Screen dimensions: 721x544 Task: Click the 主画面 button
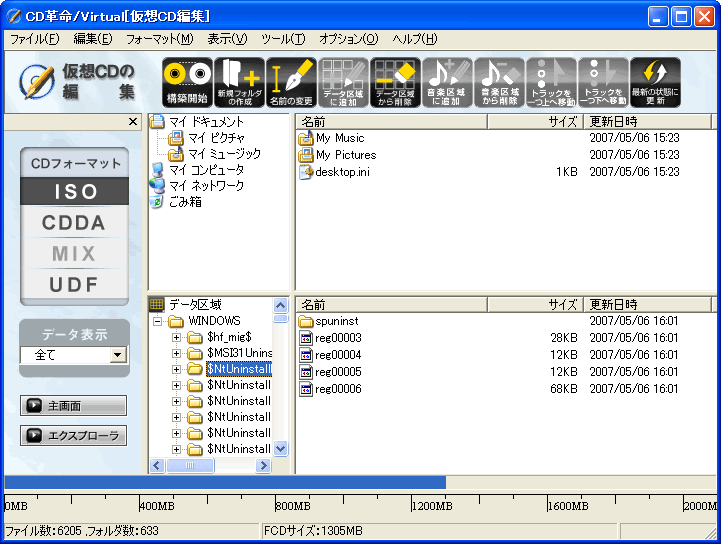click(74, 406)
